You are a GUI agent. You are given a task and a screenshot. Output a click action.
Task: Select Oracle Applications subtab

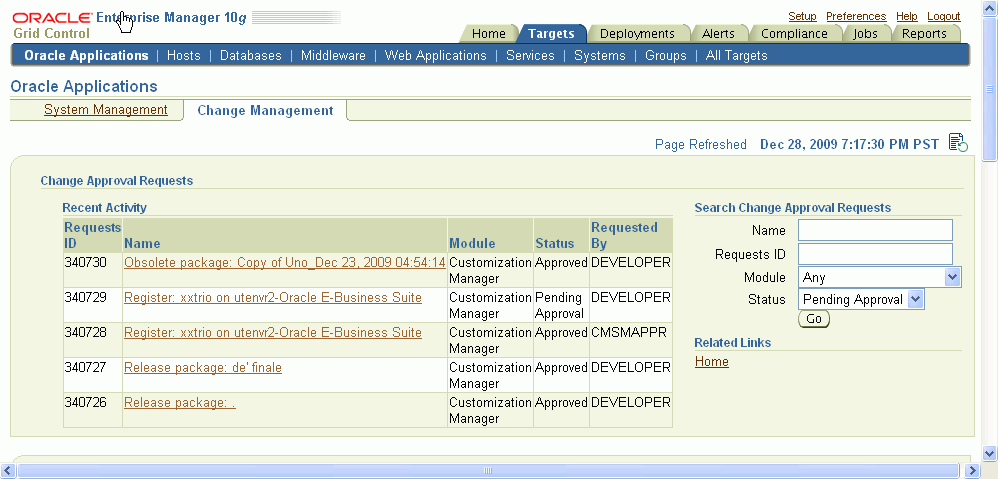(x=86, y=55)
